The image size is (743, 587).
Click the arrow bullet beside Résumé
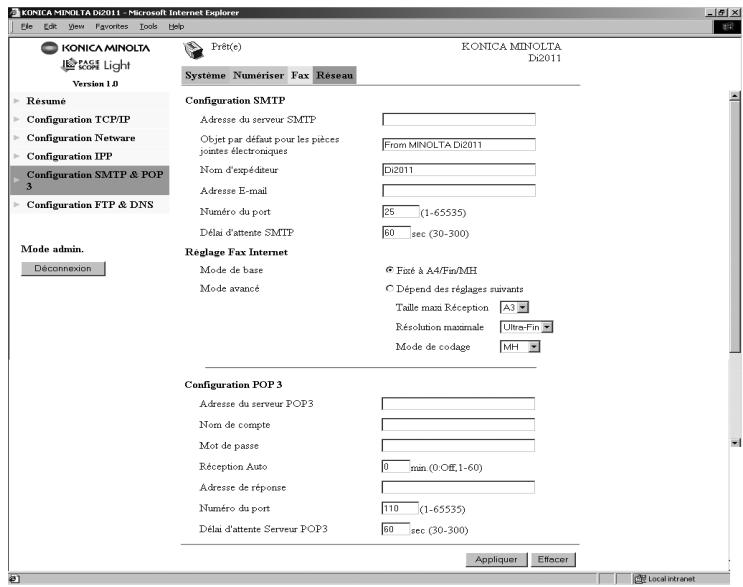point(17,101)
